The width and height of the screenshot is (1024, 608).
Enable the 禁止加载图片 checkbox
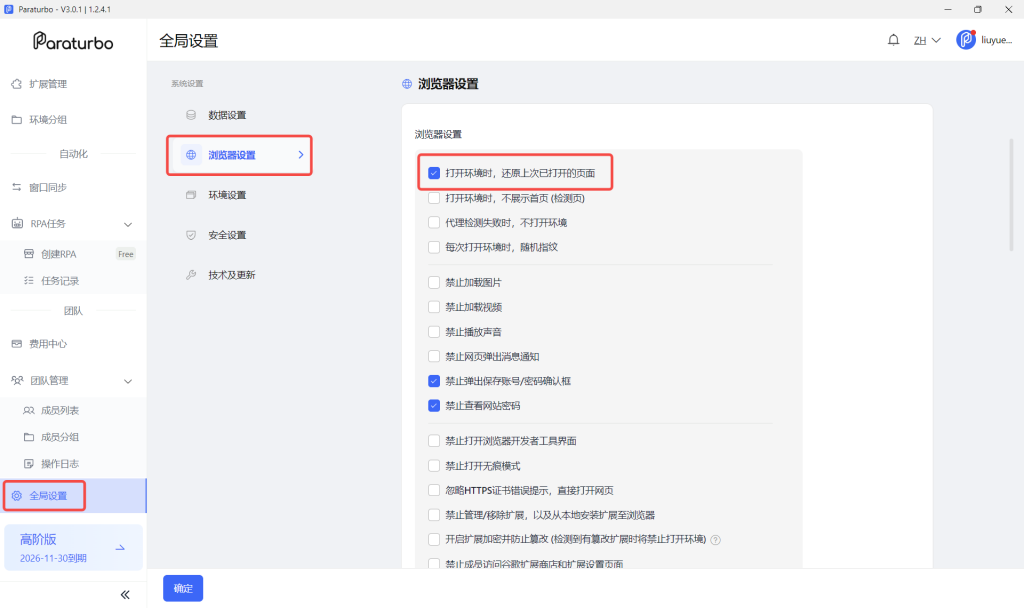pos(434,283)
